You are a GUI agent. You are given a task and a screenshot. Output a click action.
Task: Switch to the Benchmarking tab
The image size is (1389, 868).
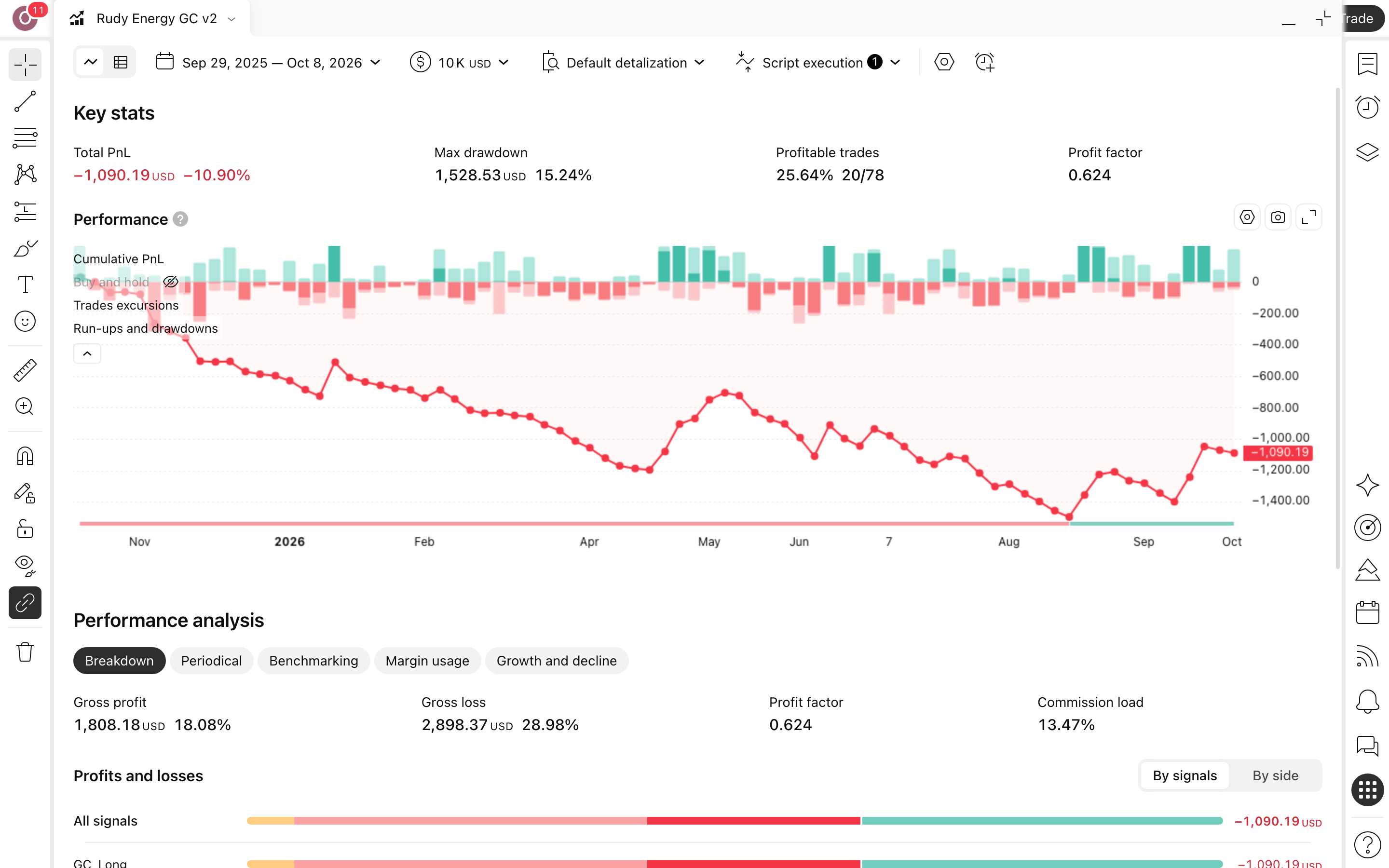click(313, 661)
